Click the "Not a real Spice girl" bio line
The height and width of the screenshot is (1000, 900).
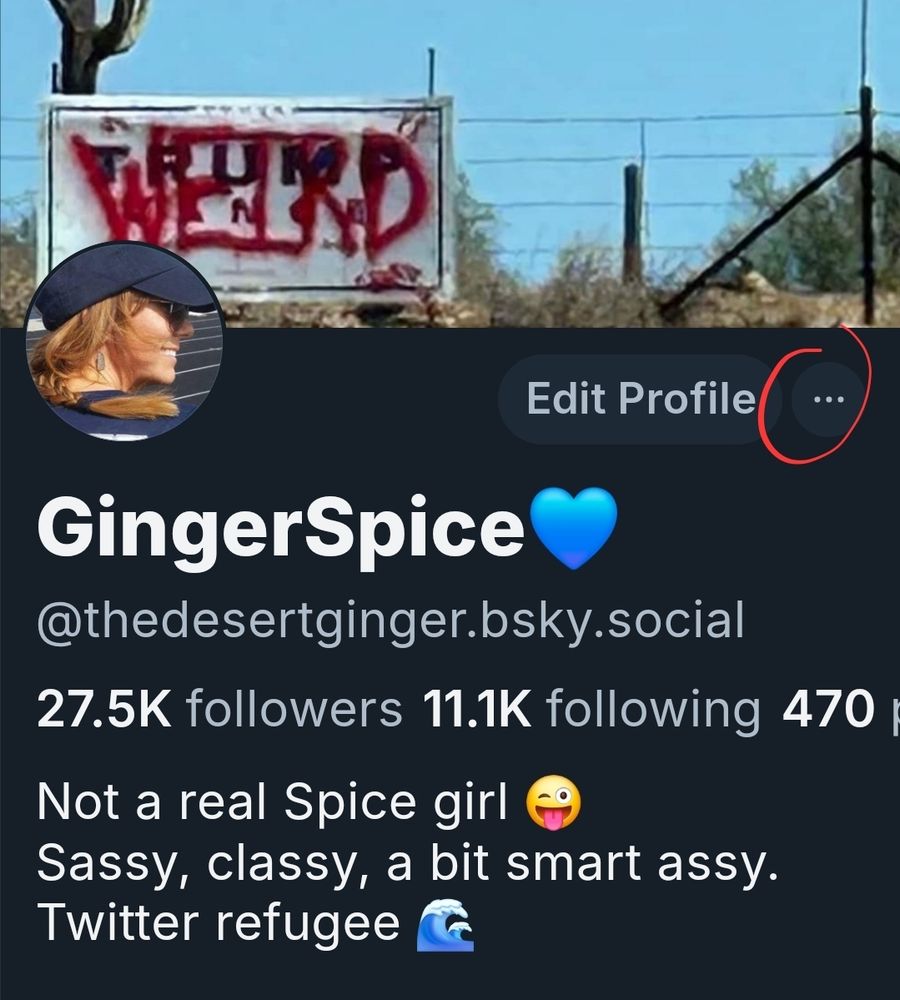[272, 802]
